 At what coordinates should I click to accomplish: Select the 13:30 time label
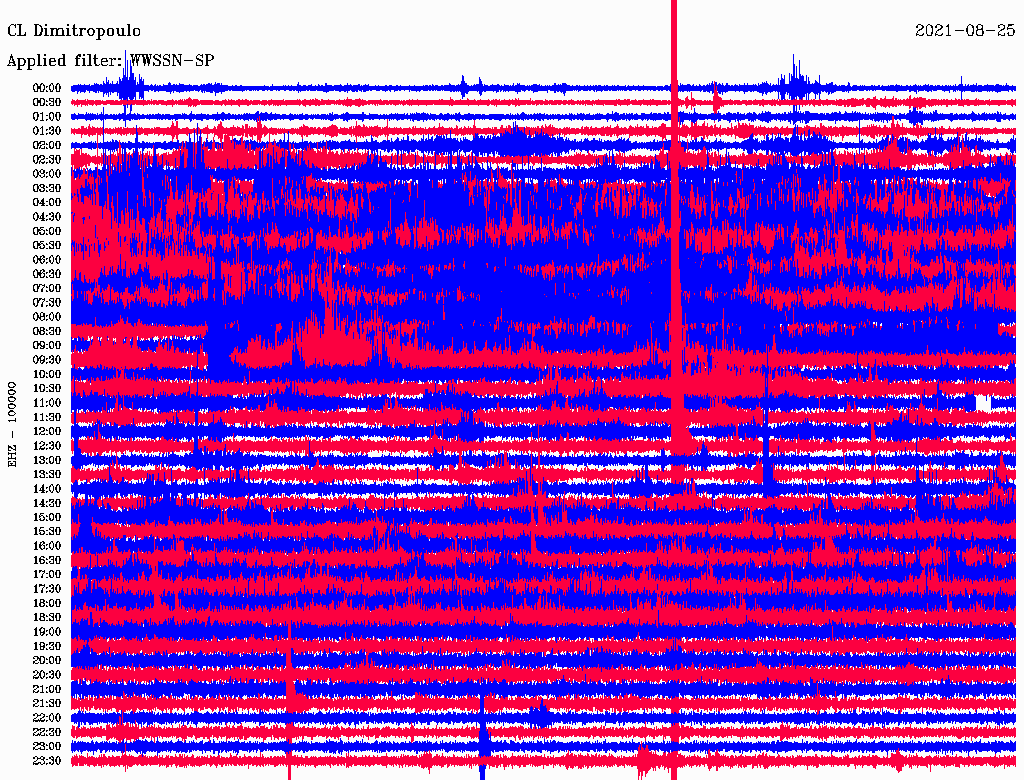(x=47, y=474)
